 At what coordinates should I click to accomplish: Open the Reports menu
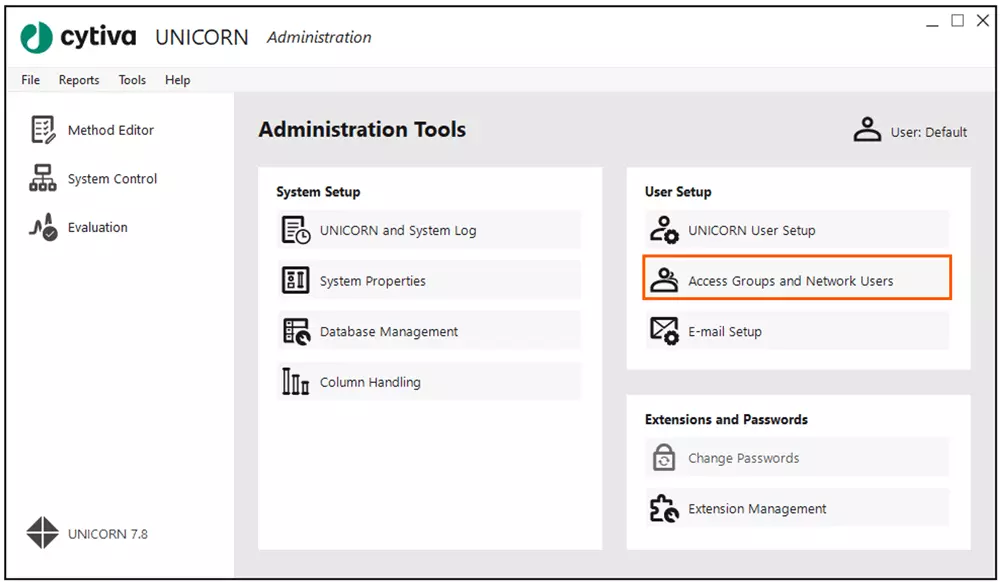tap(78, 80)
